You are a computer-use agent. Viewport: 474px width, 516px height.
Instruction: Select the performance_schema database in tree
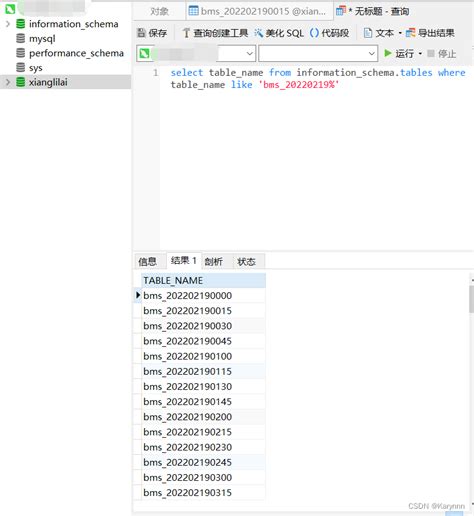[x=76, y=53]
